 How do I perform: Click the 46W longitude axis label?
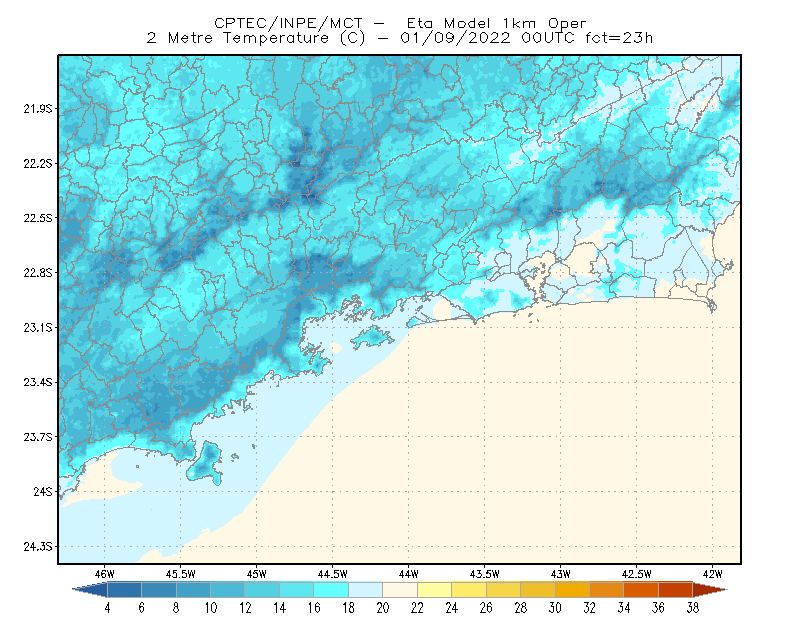[105, 574]
